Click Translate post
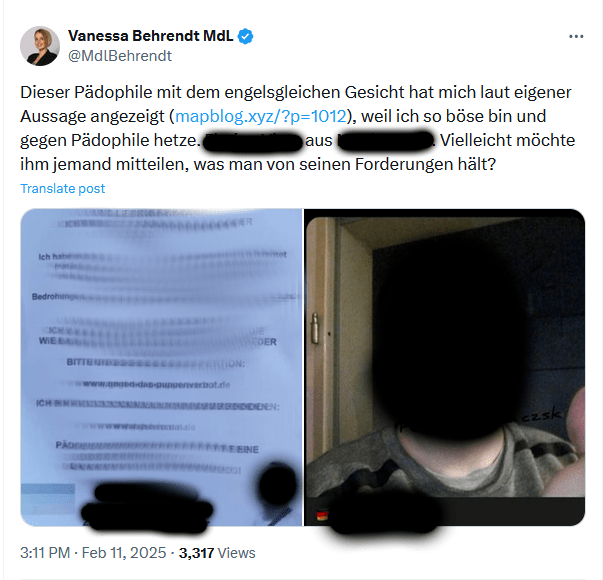 (62, 188)
